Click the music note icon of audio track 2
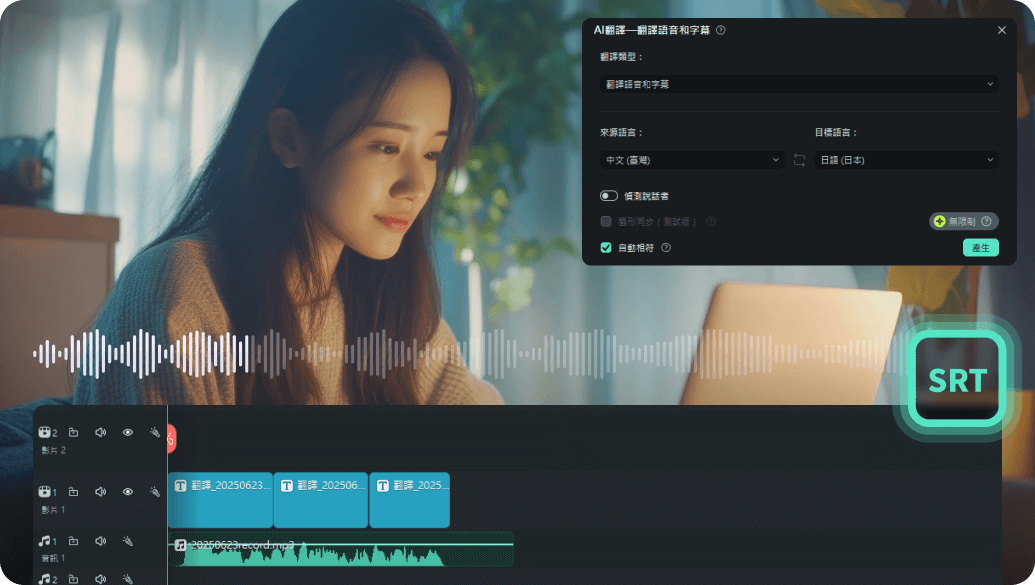Screen dimensions: 1035x585 tap(45, 579)
